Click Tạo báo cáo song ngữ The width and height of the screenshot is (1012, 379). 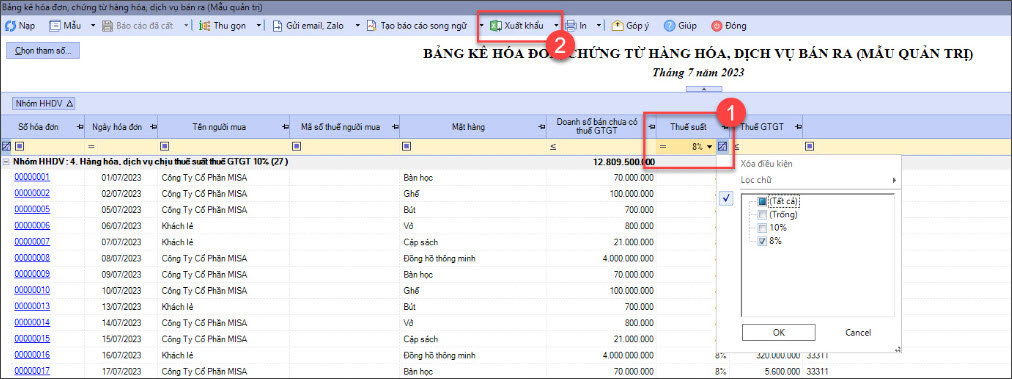click(416, 26)
